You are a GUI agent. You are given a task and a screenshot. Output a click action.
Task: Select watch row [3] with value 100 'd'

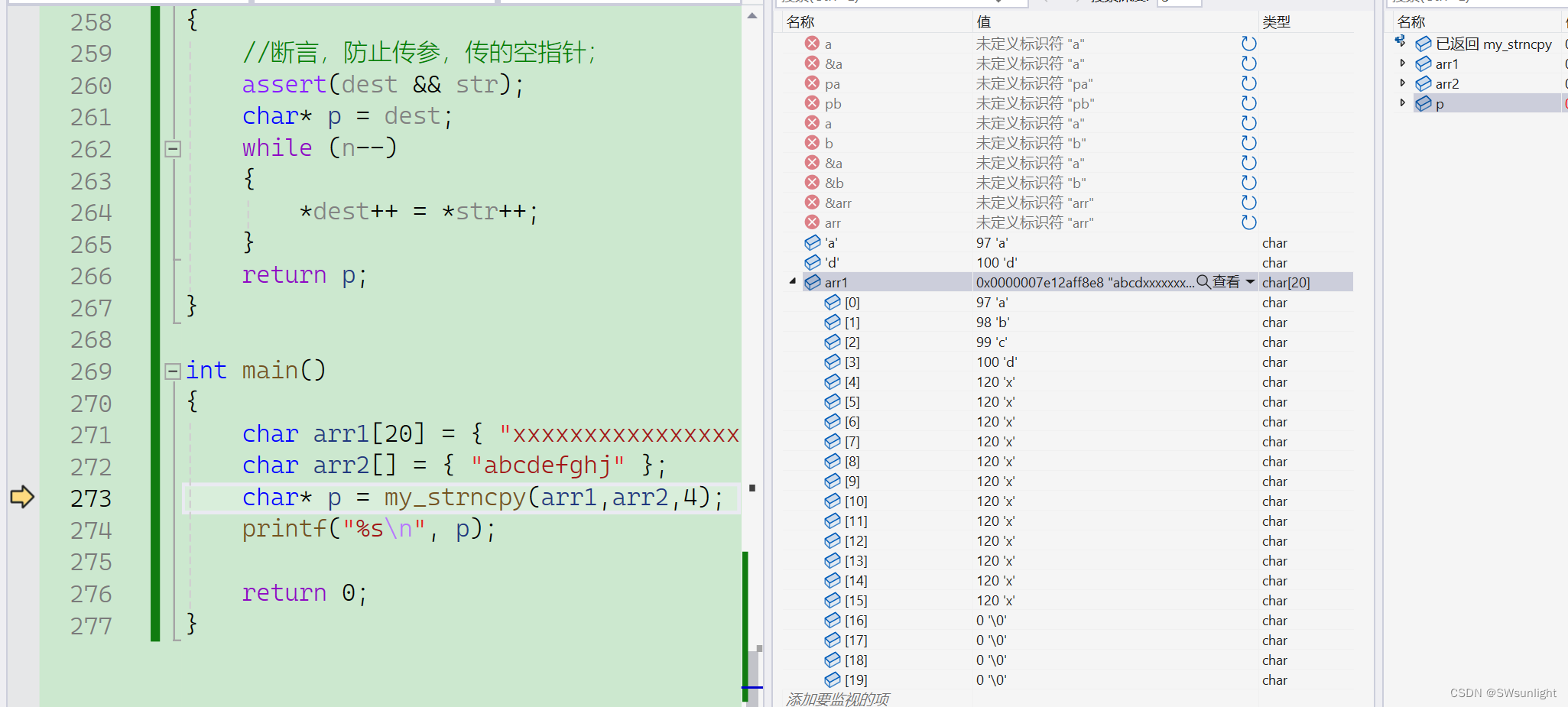click(x=1067, y=362)
